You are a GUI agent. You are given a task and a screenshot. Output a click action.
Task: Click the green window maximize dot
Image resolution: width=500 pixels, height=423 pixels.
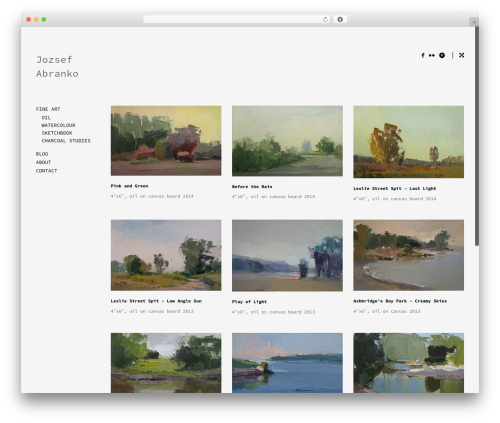click(x=44, y=19)
